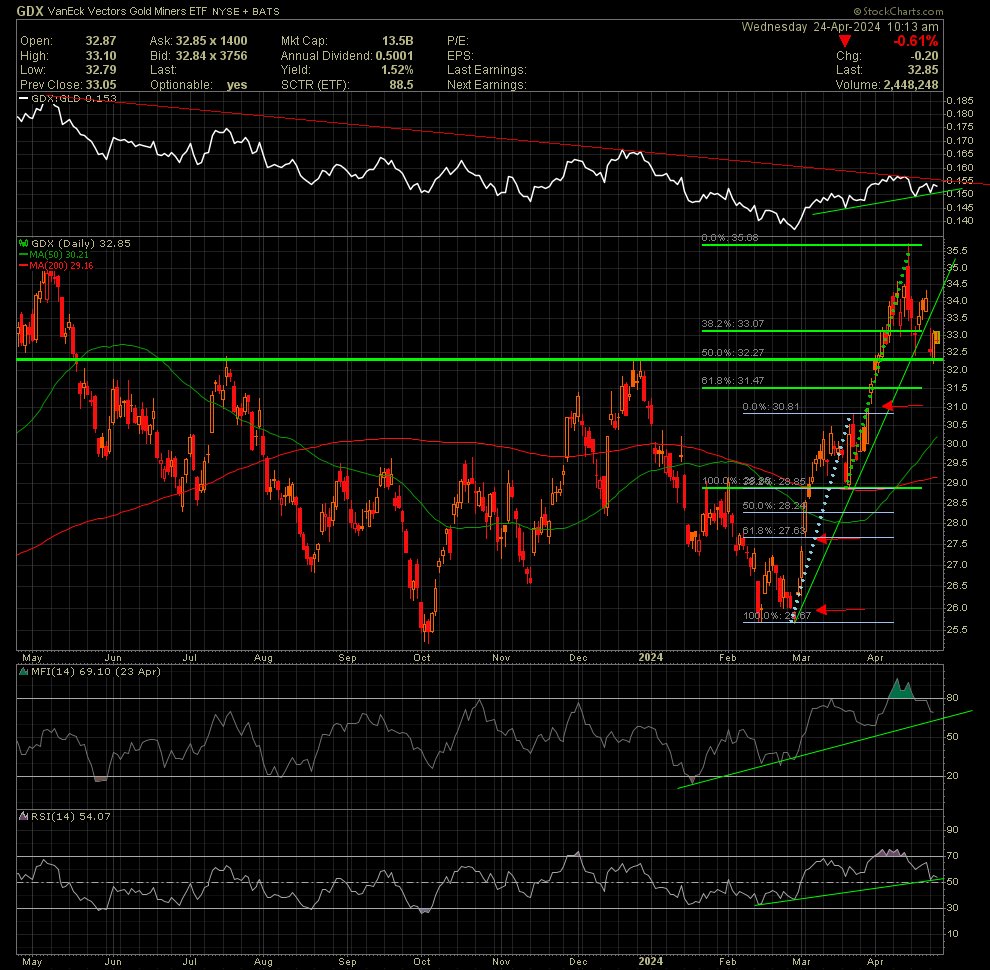Click the Volume value 2,448,248
The width and height of the screenshot is (990, 970).
point(911,85)
